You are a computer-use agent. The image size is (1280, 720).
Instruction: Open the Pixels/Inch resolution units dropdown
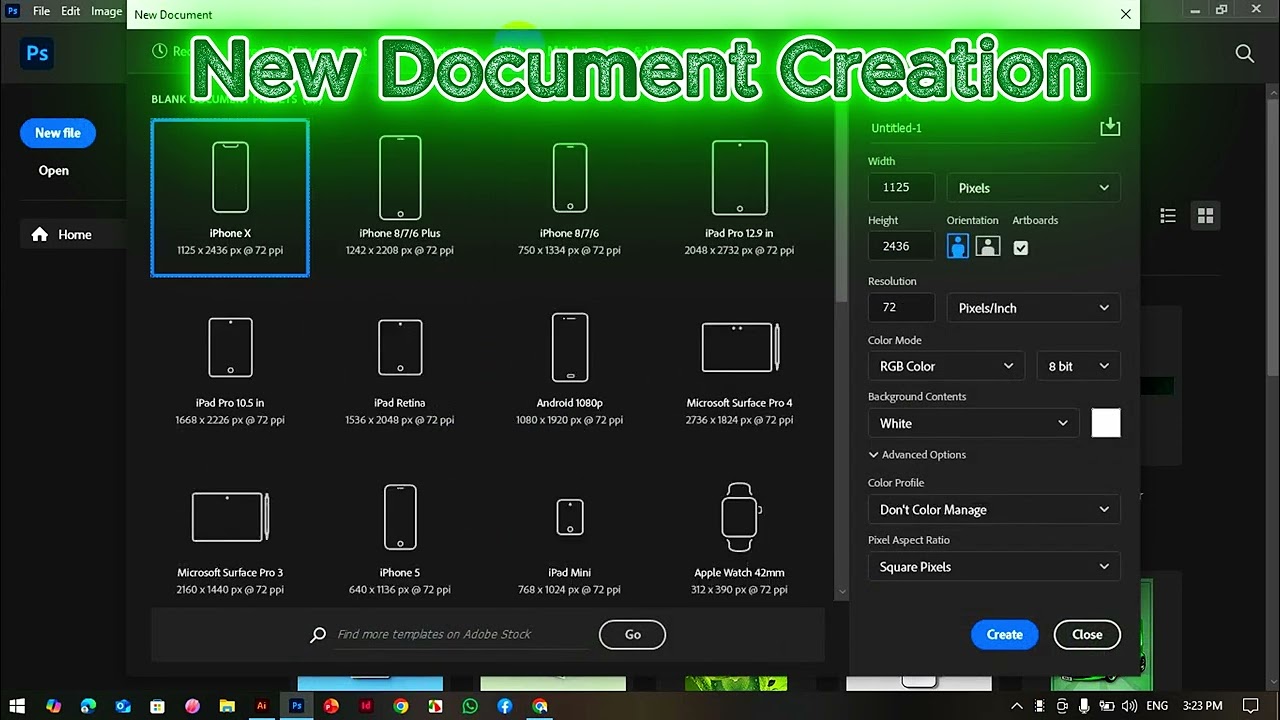[1033, 308]
